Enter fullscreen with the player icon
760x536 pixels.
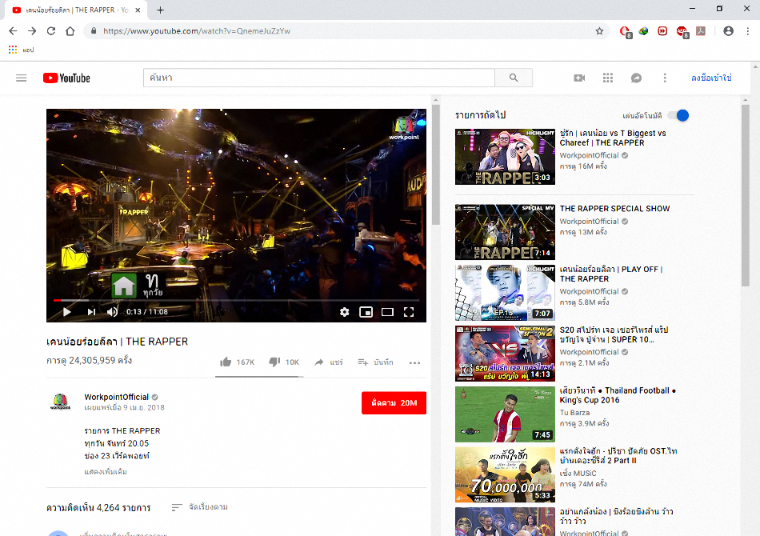click(x=409, y=312)
